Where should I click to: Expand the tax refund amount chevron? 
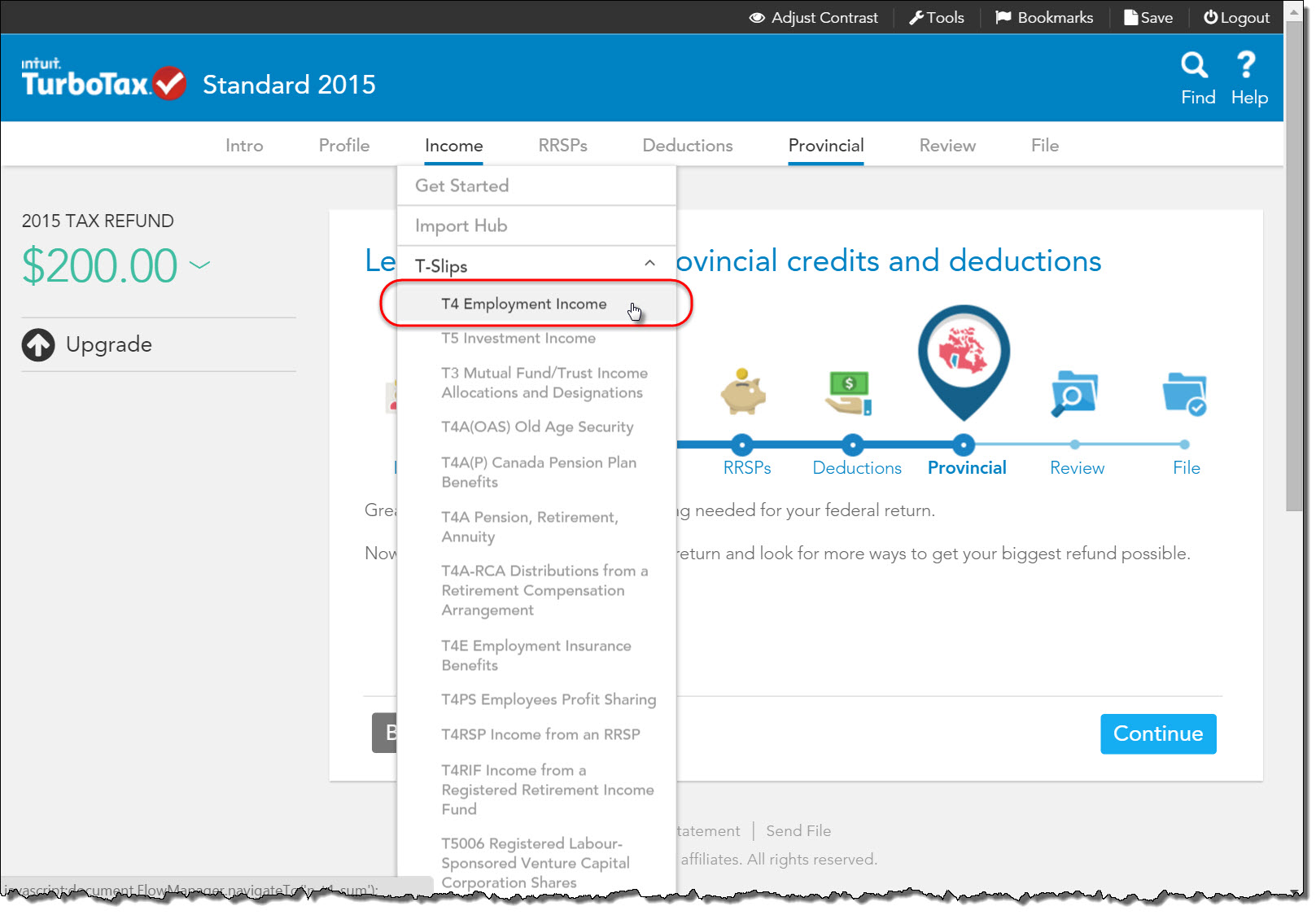[x=199, y=265]
